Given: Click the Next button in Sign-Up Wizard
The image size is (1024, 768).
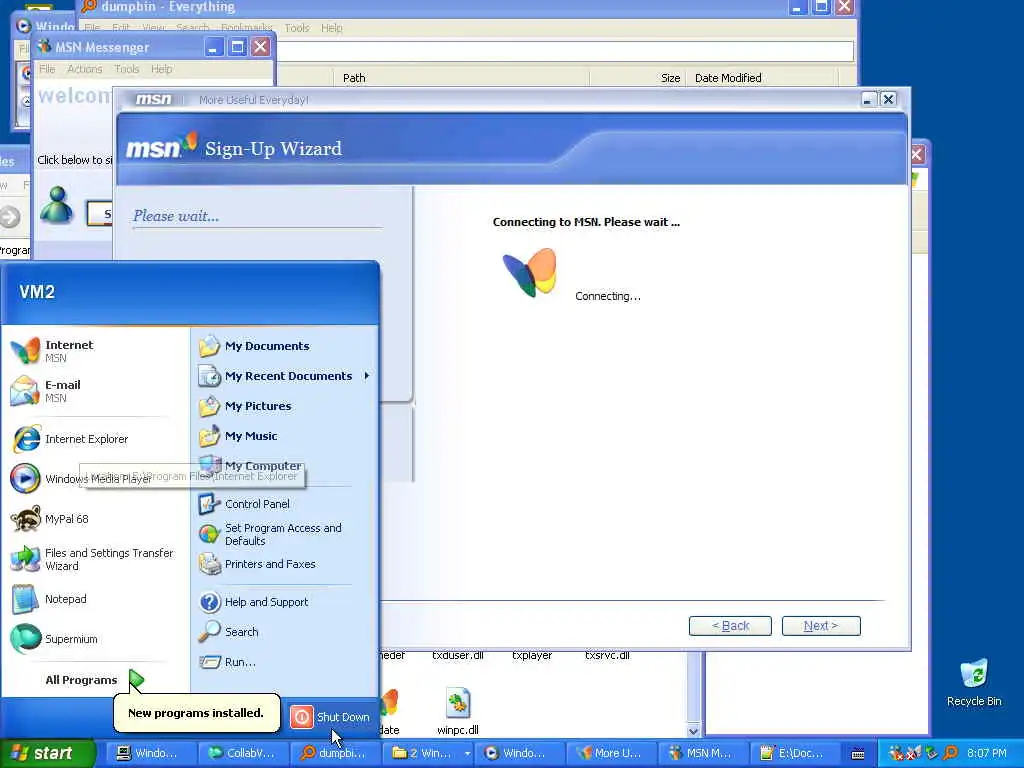Looking at the screenshot, I should (821, 626).
